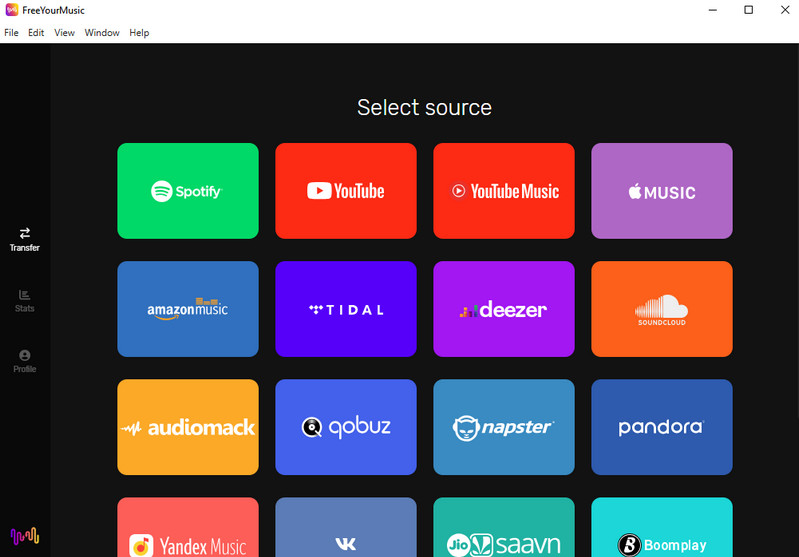
Task: Open the Help menu
Action: (139, 33)
